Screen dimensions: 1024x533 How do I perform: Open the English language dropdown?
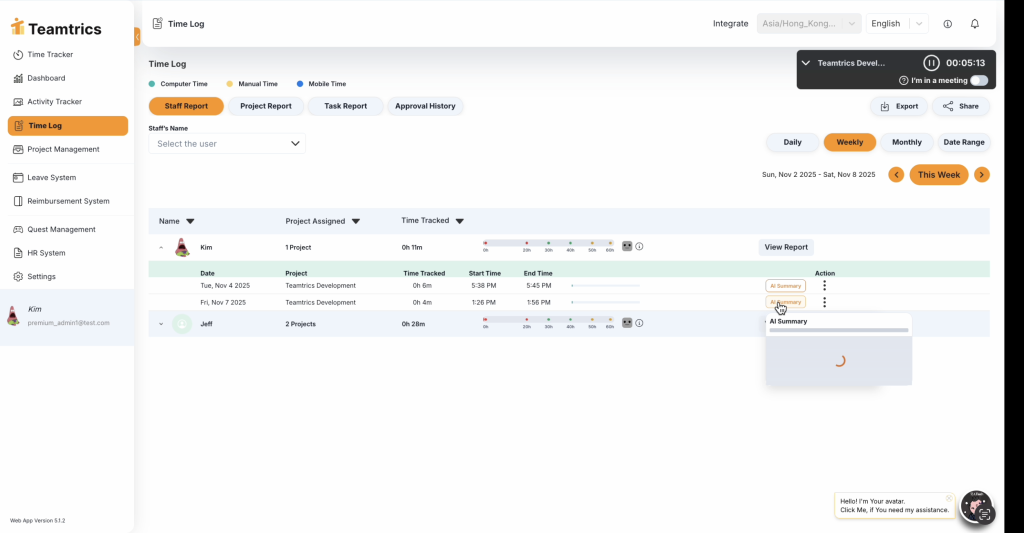click(x=897, y=24)
